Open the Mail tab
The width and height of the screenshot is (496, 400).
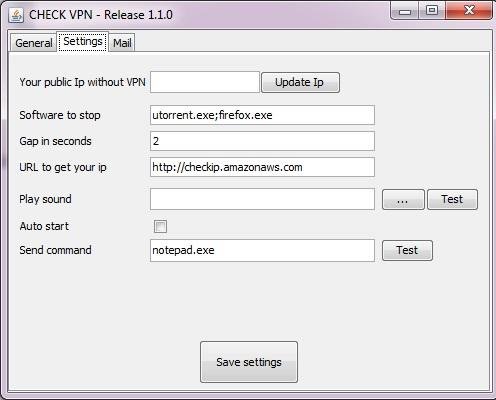[122, 43]
